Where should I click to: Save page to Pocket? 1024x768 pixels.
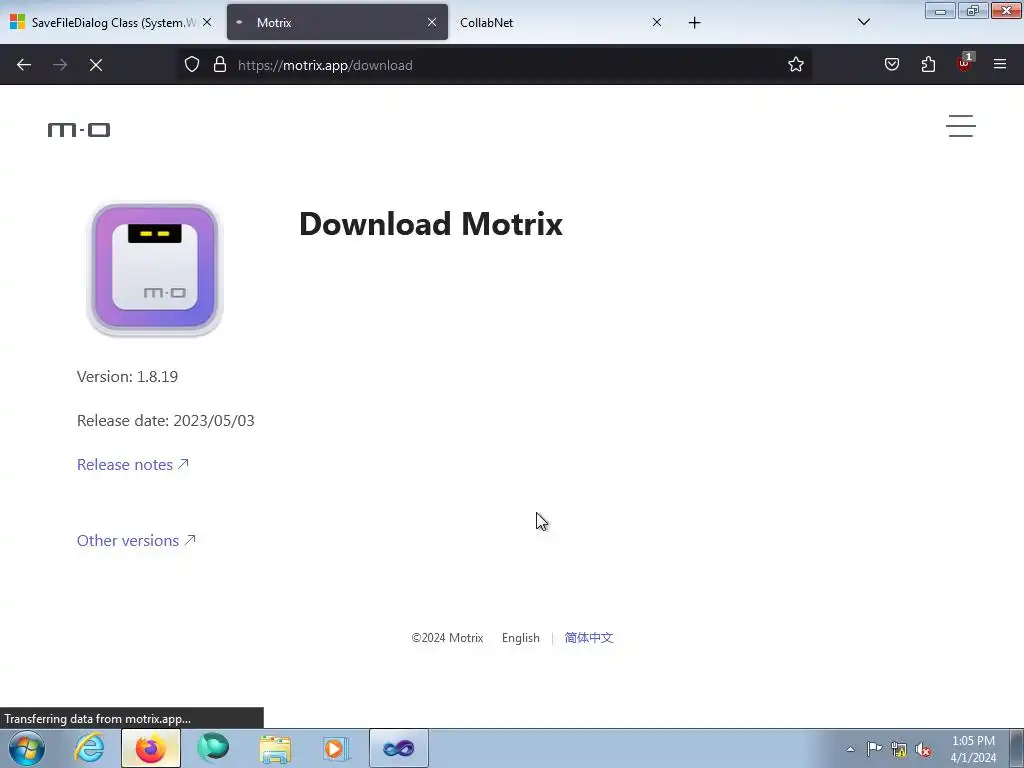(x=892, y=65)
